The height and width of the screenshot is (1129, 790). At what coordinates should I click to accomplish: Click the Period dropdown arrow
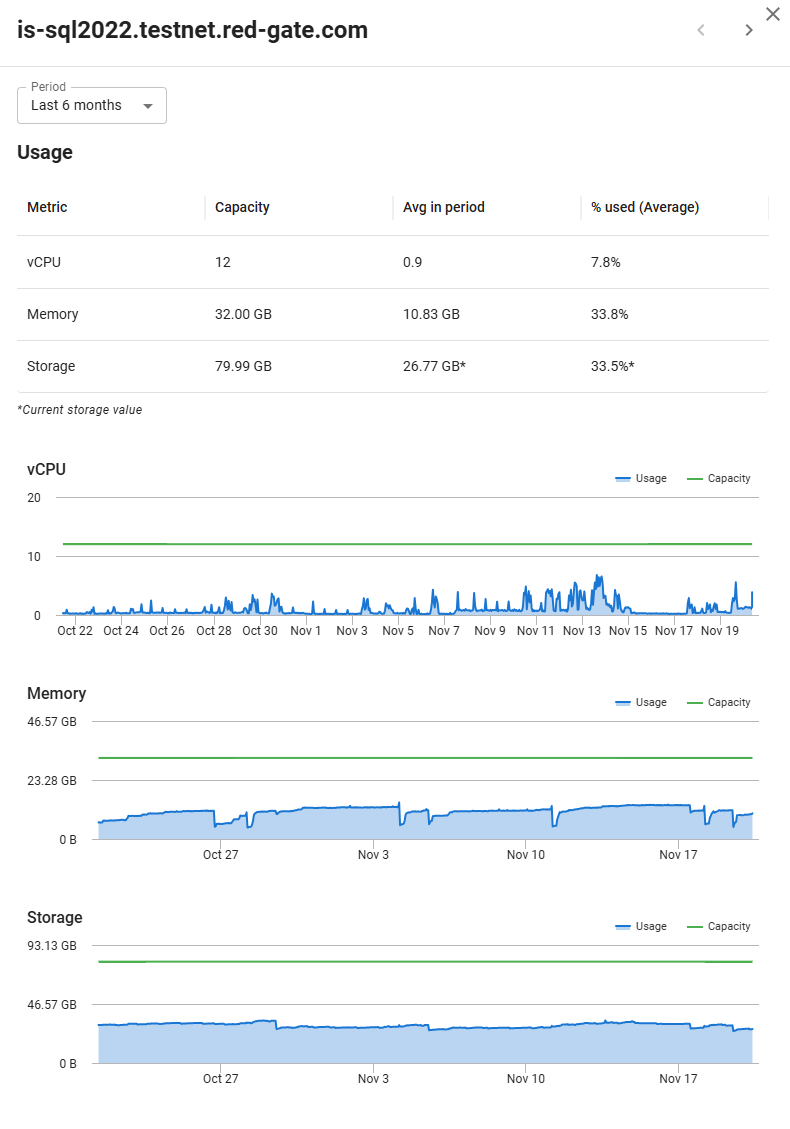point(148,106)
